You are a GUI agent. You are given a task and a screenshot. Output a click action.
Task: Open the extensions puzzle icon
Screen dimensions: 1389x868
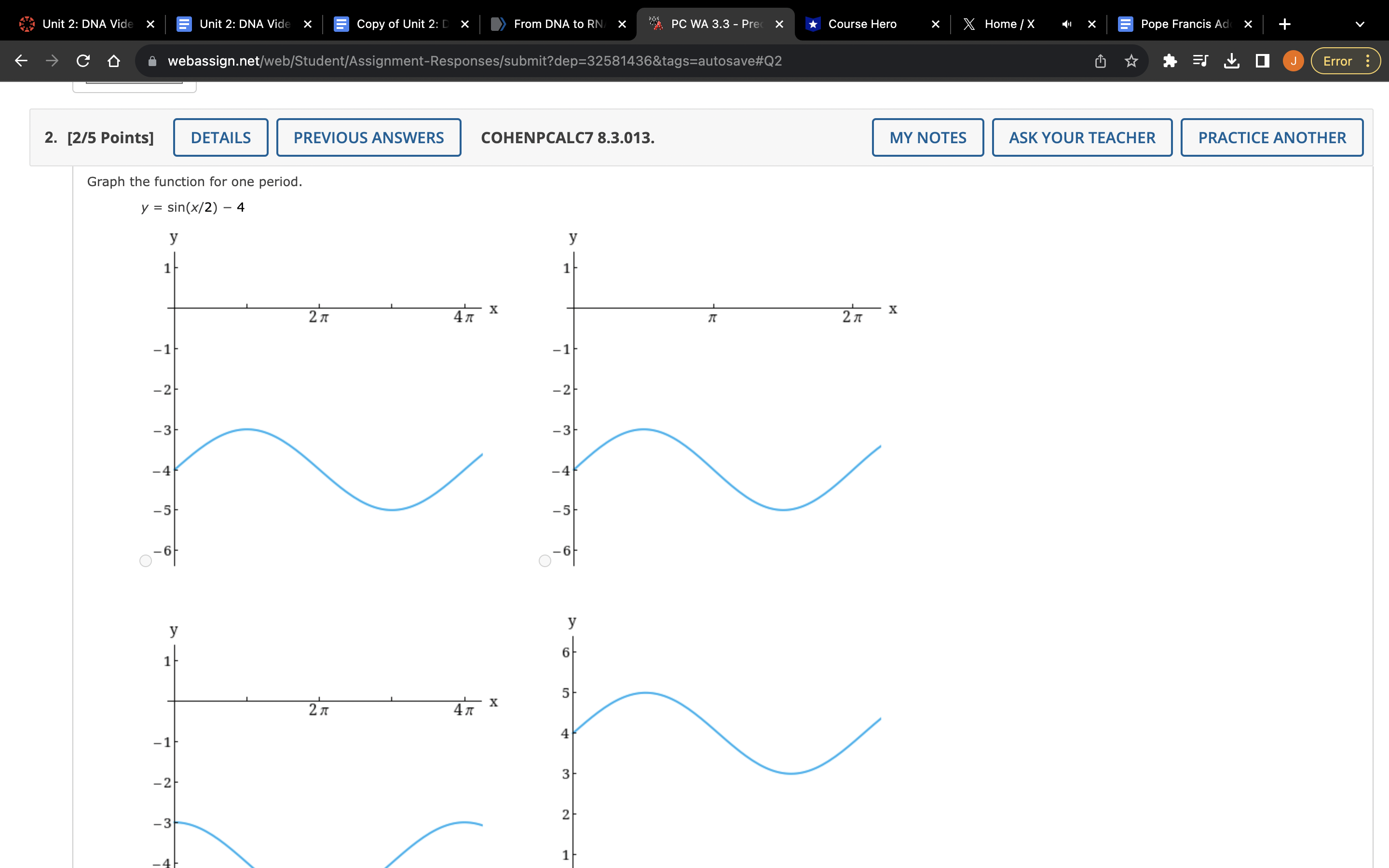1169,61
